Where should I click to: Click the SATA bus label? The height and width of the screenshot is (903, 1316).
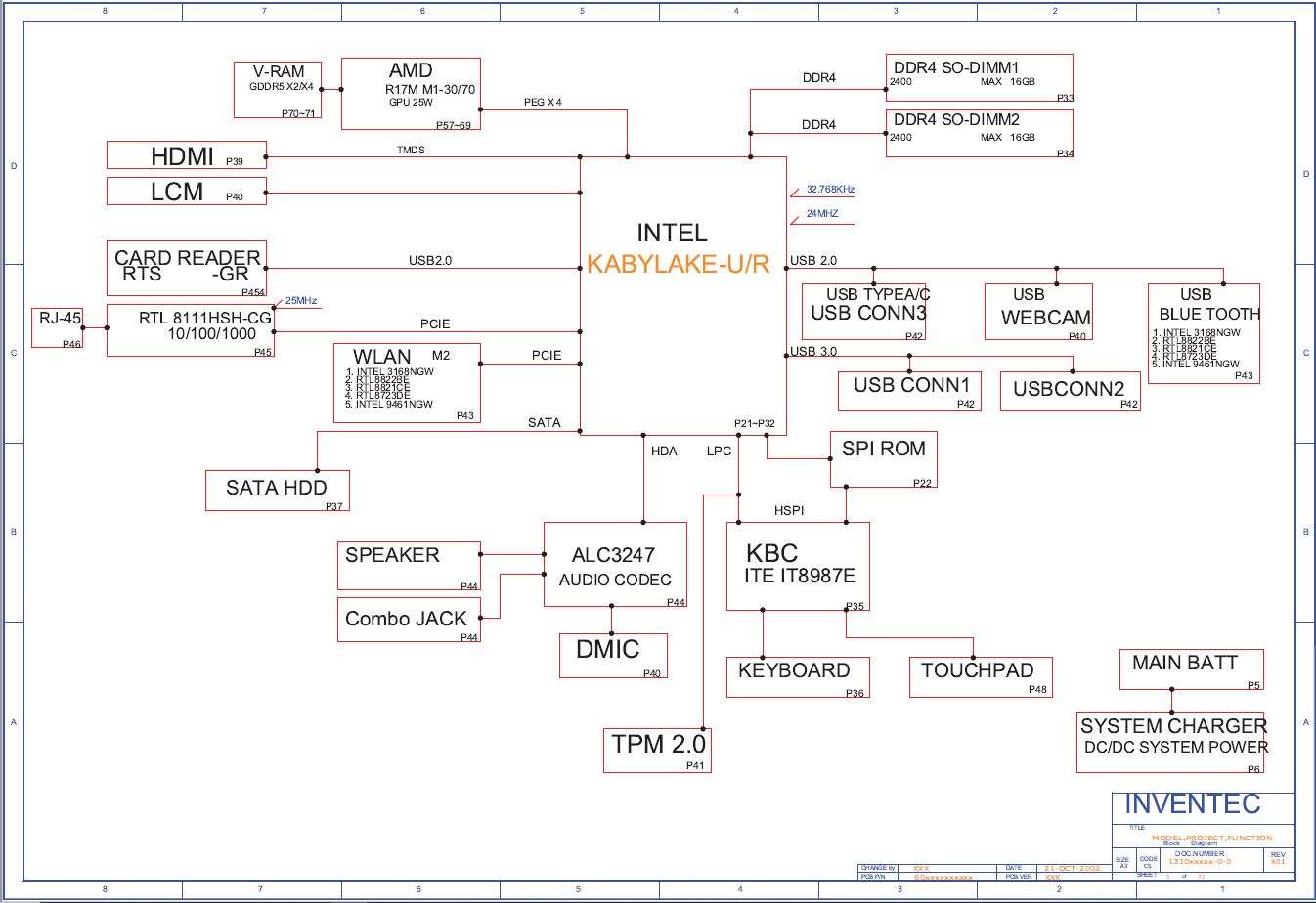tap(545, 422)
